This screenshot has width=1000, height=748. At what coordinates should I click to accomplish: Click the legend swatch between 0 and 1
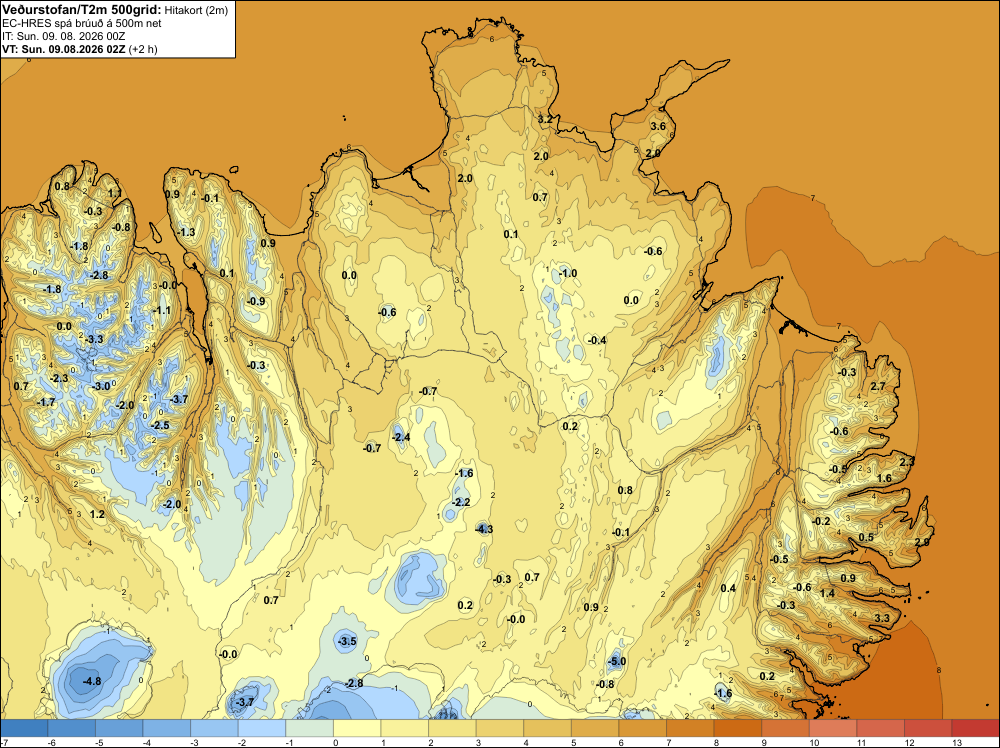(x=357, y=728)
